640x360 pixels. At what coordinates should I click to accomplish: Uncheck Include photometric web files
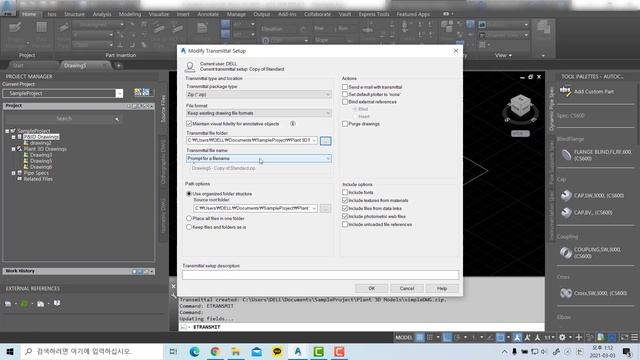coord(345,216)
